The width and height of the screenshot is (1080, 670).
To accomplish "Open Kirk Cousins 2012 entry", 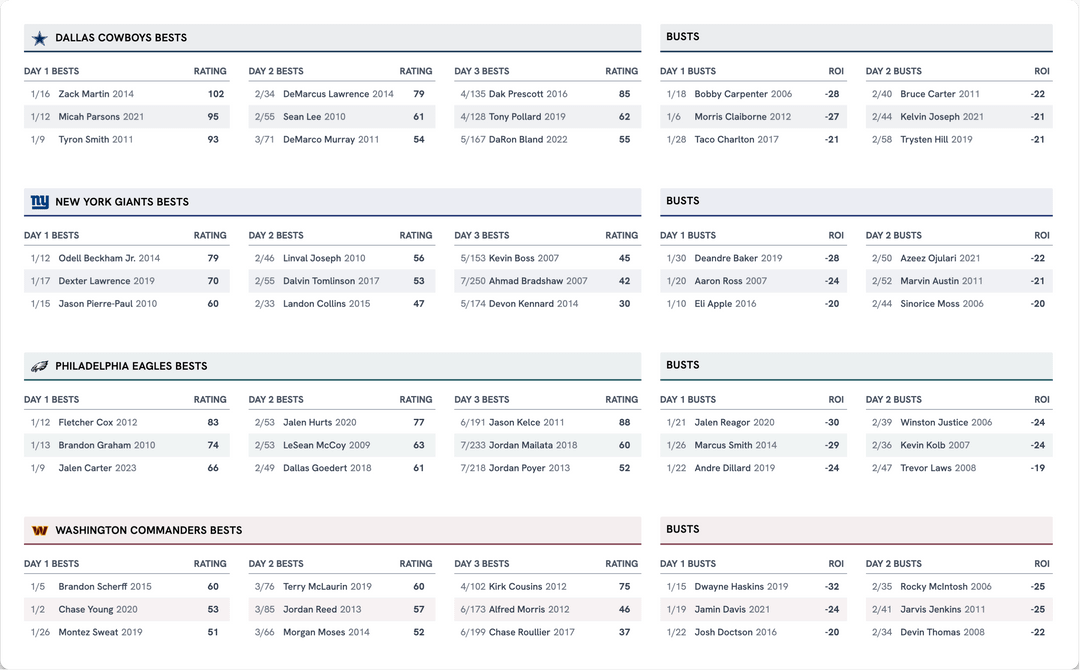I will [x=527, y=587].
